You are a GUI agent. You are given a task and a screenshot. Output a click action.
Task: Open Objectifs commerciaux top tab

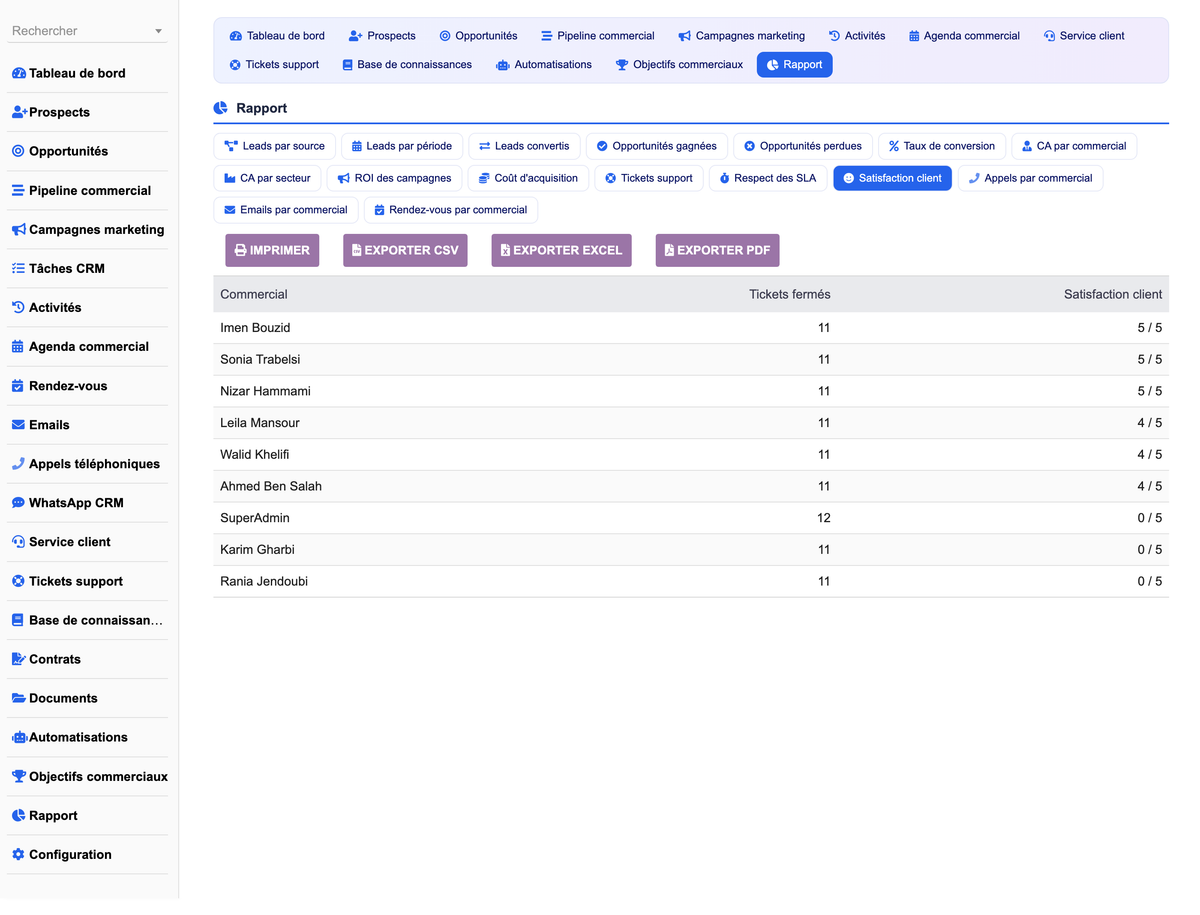679,65
